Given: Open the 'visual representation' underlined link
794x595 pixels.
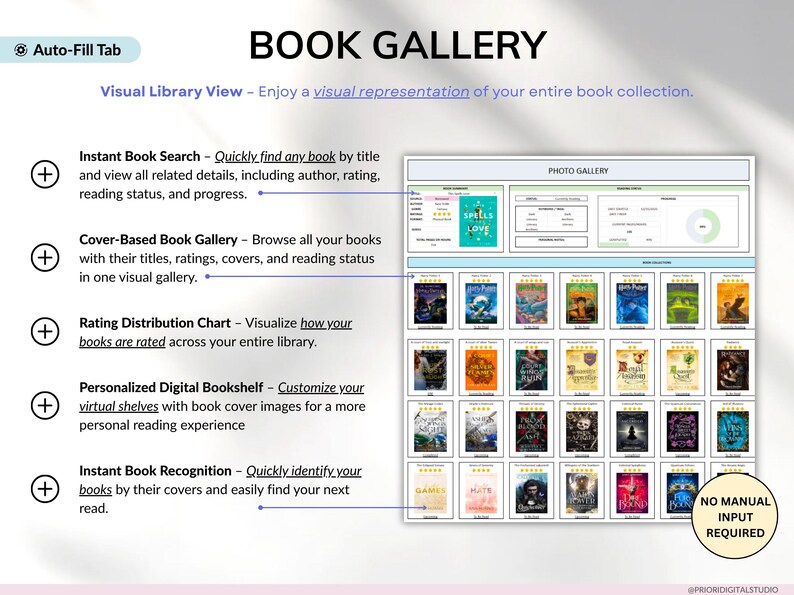Looking at the screenshot, I should coord(391,92).
